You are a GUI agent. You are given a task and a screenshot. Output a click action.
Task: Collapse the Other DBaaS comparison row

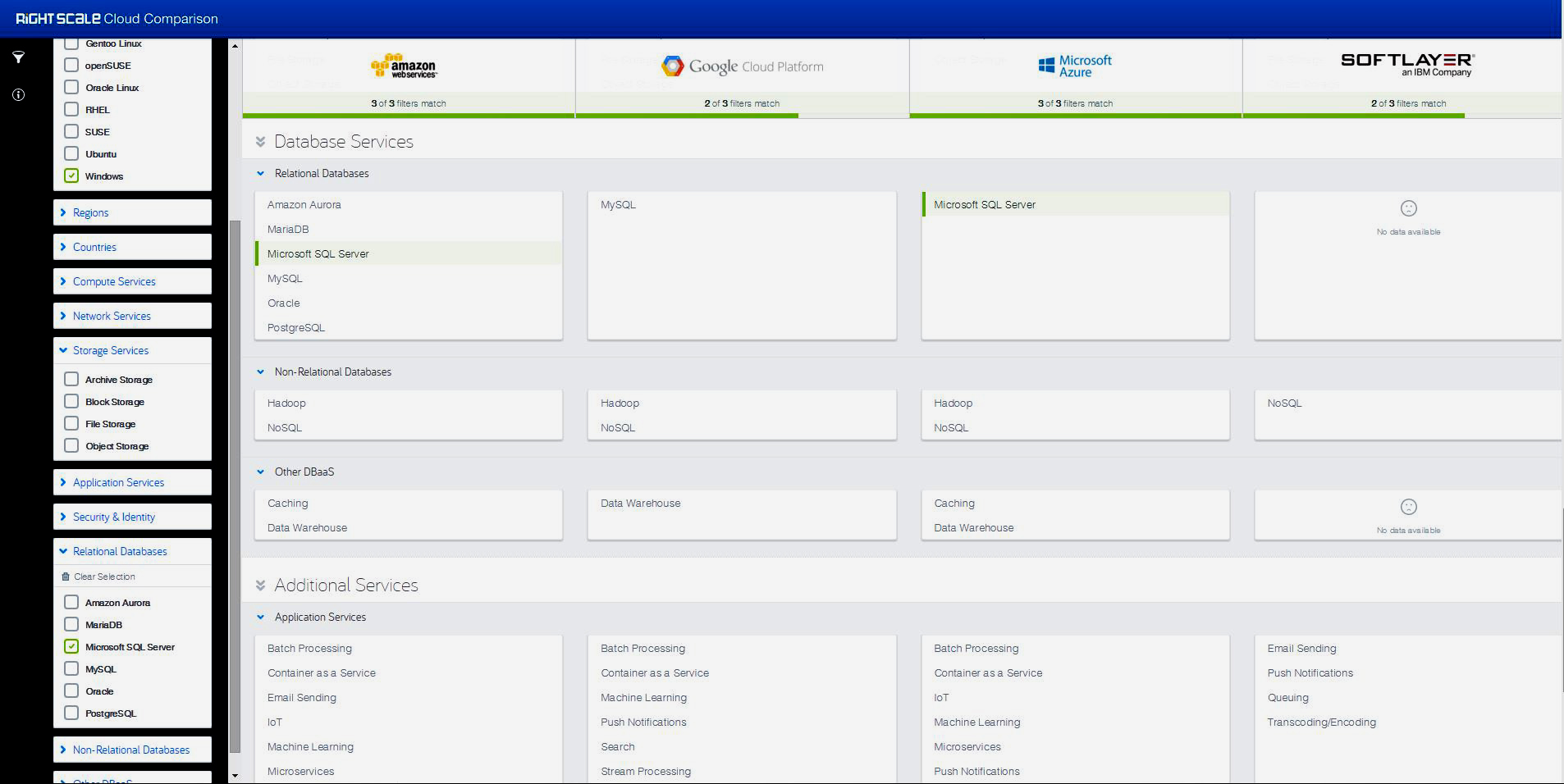[x=260, y=472]
